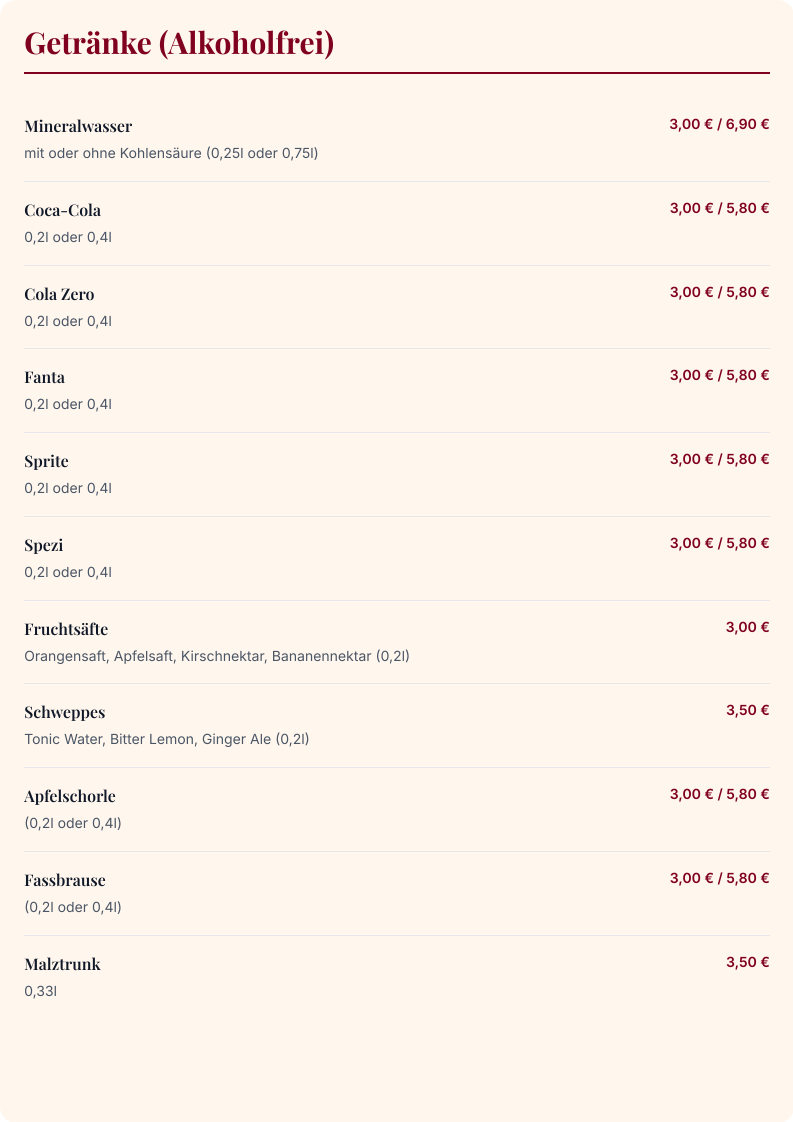793x1122 pixels.
Task: Click the Getränke (Alkoholfrei) heading
Action: tap(179, 43)
